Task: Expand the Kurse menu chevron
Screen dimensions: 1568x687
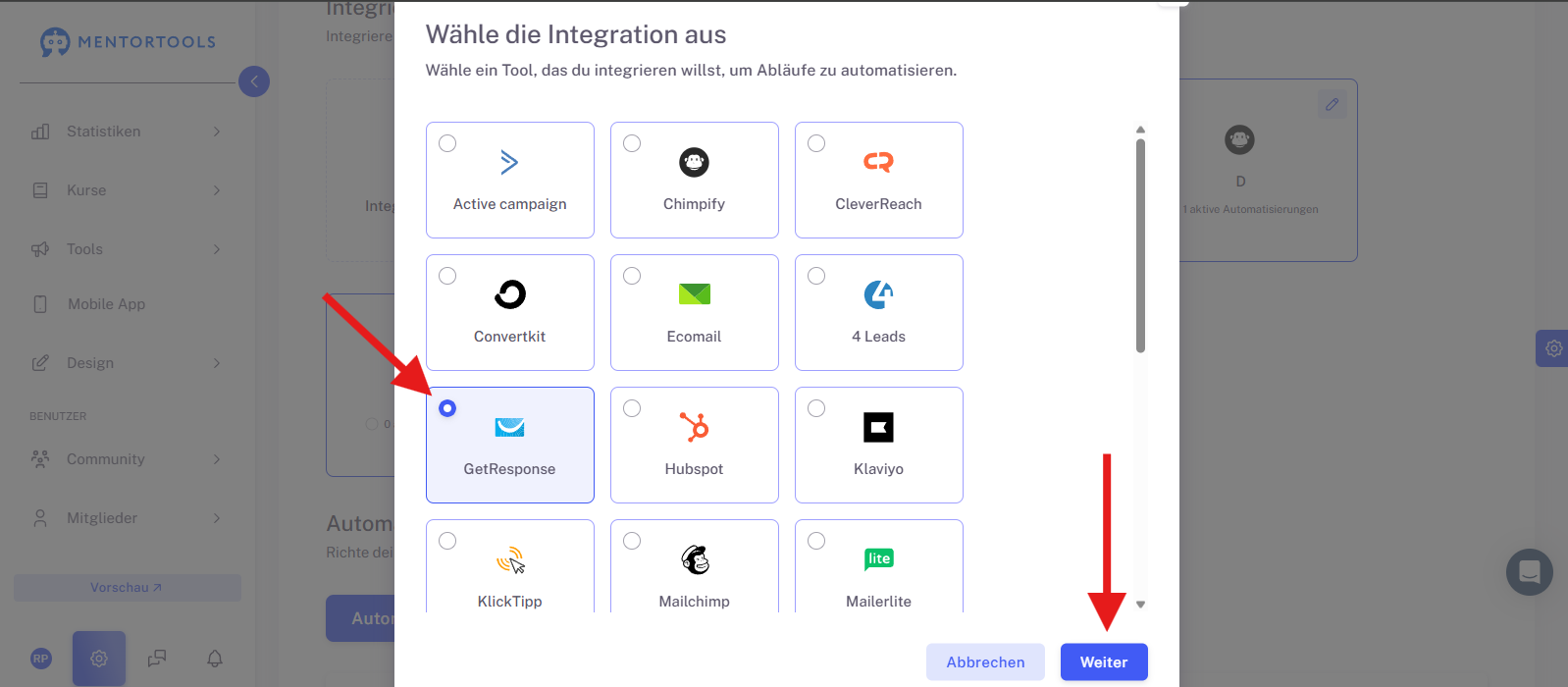Action: (x=217, y=190)
